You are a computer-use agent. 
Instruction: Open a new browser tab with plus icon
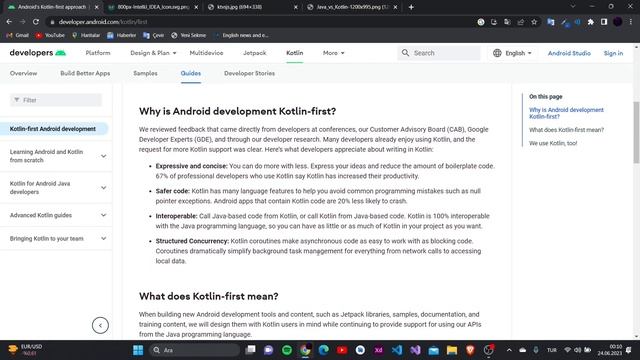coord(411,7)
